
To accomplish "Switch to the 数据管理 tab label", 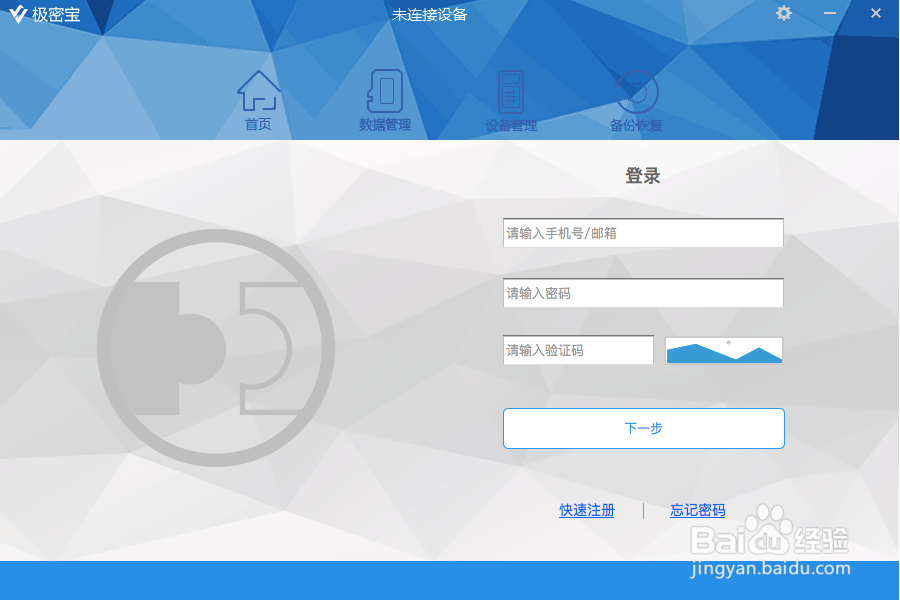I will [384, 126].
